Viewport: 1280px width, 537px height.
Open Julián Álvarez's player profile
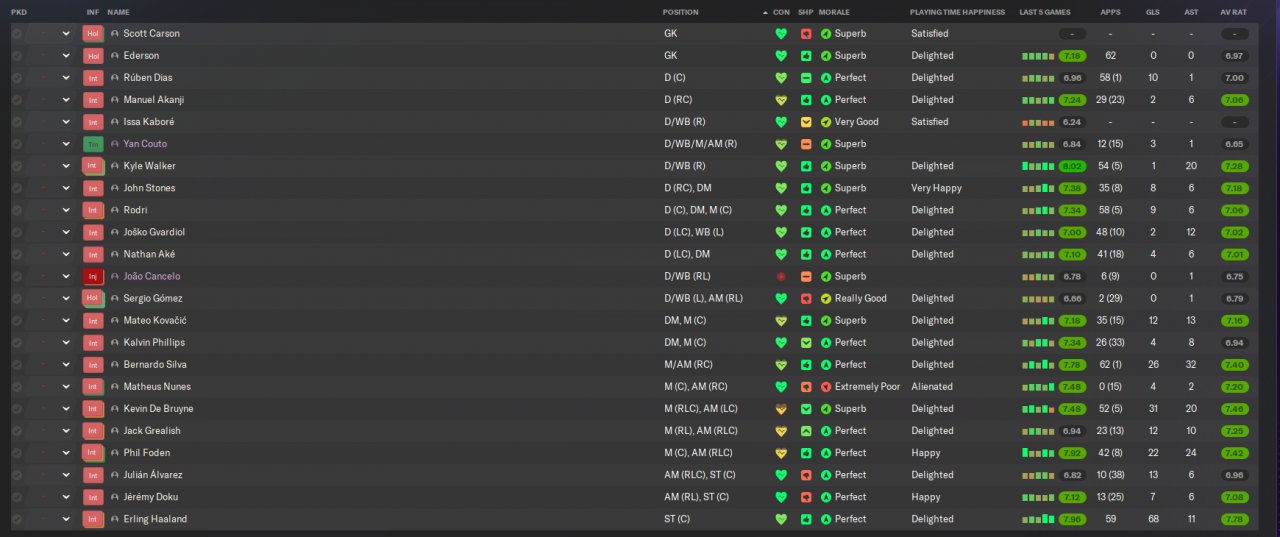(x=153, y=475)
